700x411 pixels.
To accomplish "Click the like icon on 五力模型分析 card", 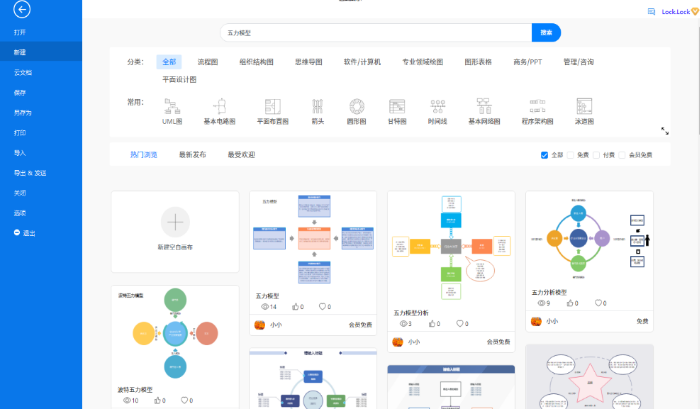I will coord(432,324).
